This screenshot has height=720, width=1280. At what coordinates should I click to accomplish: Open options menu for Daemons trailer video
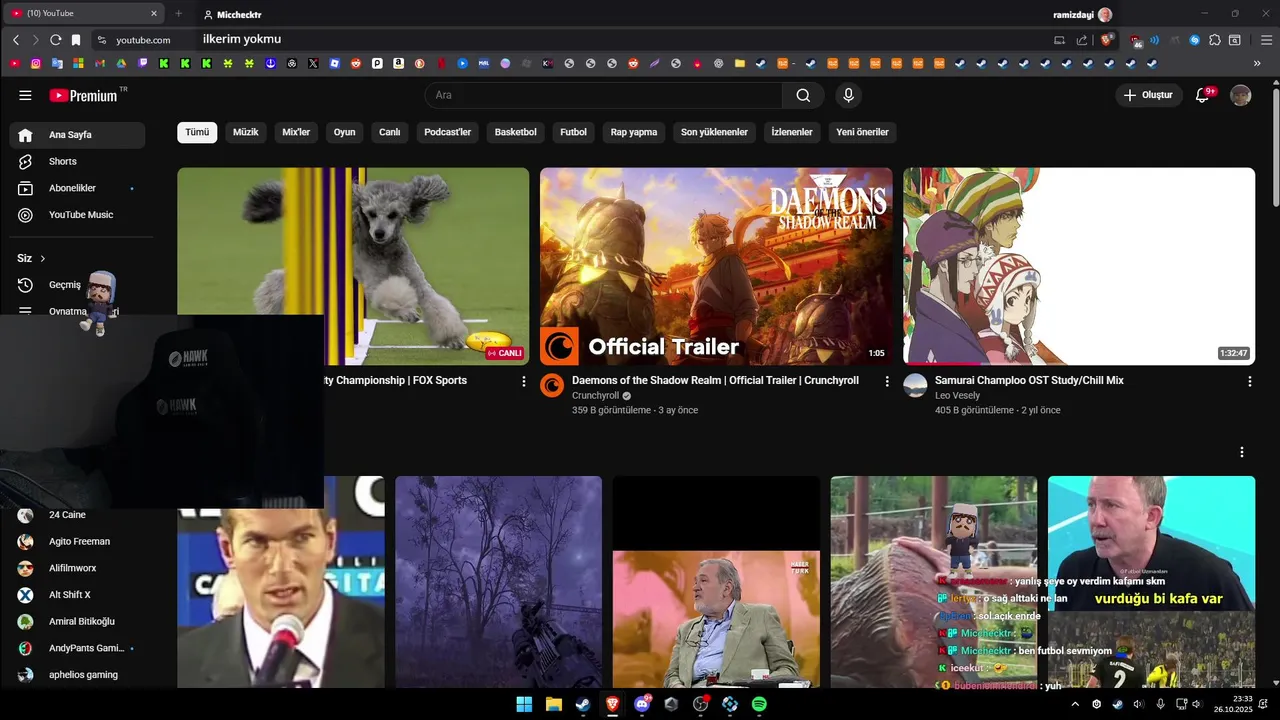pyautogui.click(x=887, y=381)
